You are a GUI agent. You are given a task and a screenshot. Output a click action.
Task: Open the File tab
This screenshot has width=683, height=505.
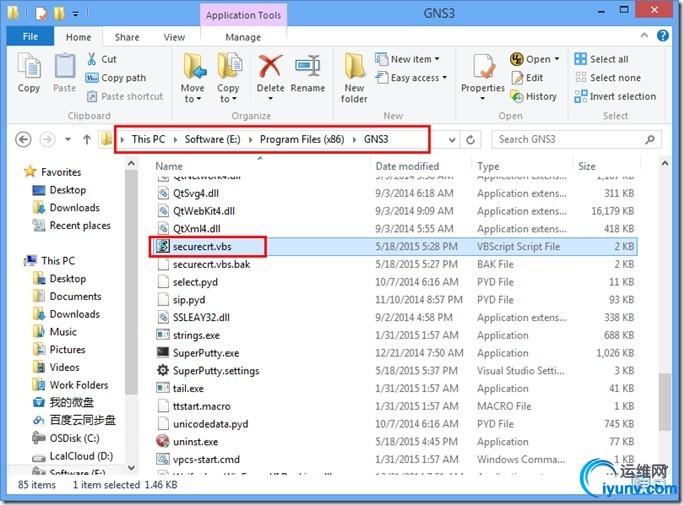[x=30, y=37]
